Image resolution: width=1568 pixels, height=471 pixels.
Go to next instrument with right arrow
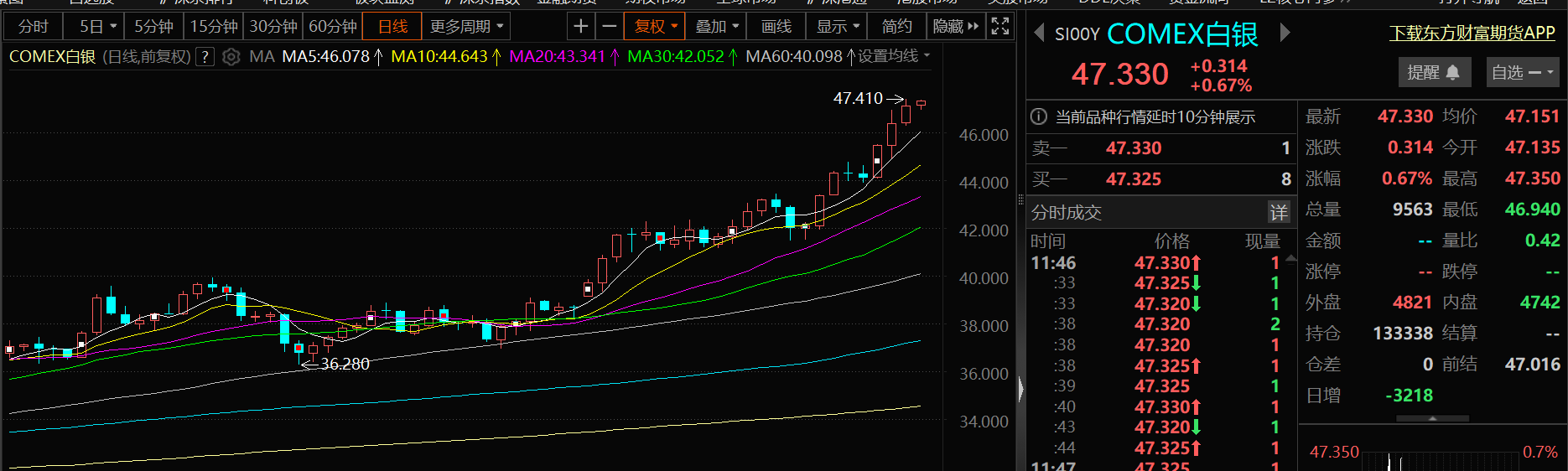[1285, 34]
